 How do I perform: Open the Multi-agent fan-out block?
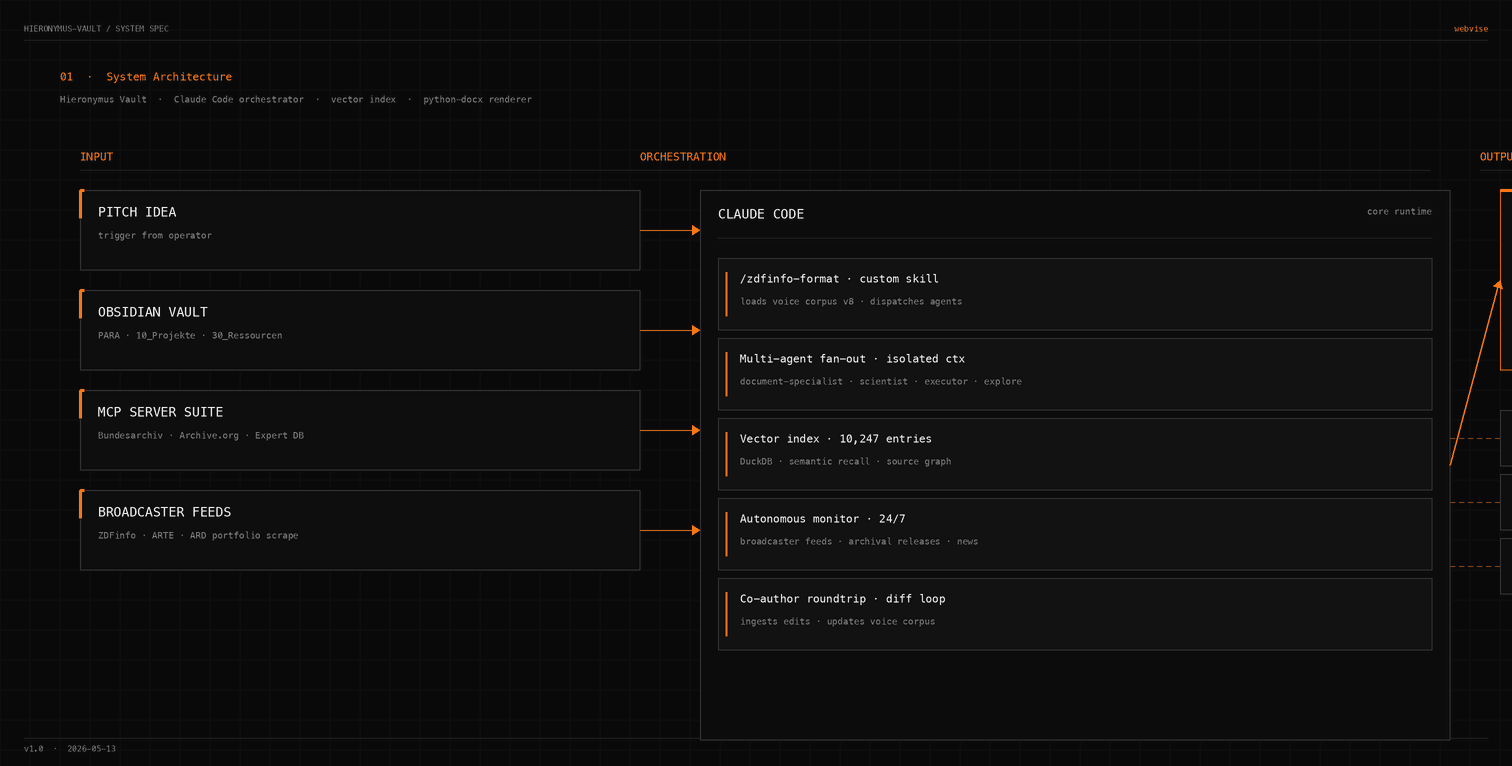pos(1075,374)
